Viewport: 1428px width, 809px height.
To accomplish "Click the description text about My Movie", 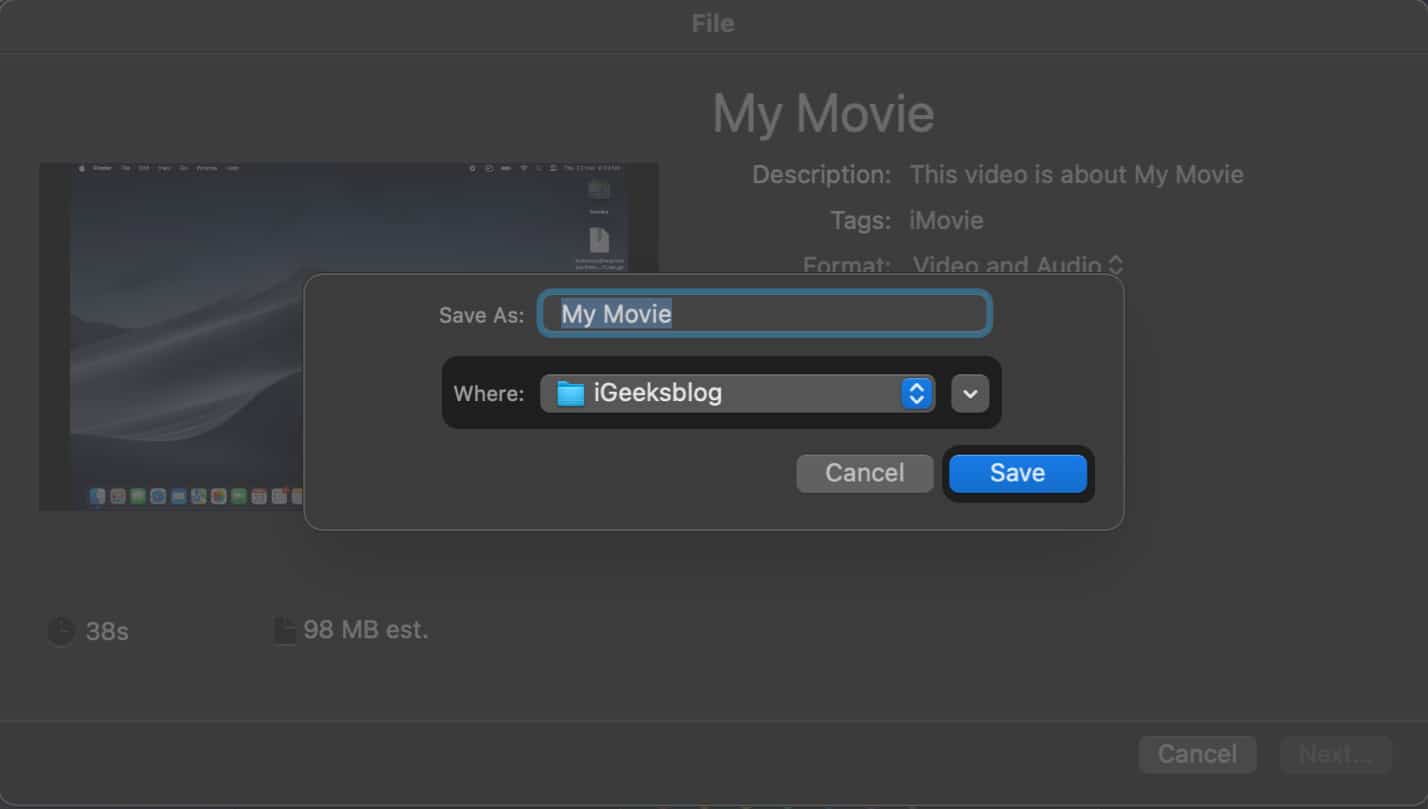I will click(x=1077, y=175).
